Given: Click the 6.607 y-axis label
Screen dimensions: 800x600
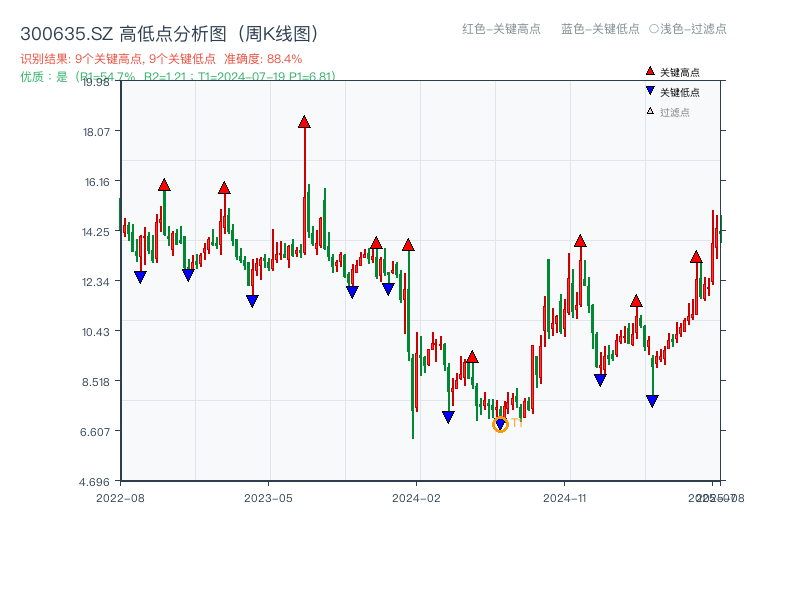Looking at the screenshot, I should pos(95,432).
